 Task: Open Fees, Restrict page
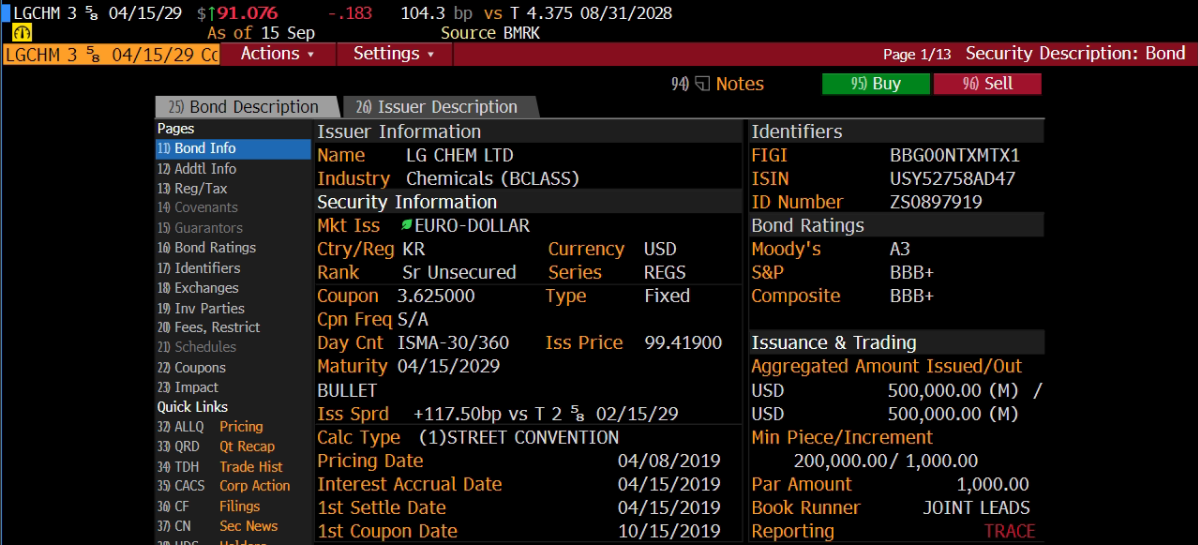[x=209, y=327]
